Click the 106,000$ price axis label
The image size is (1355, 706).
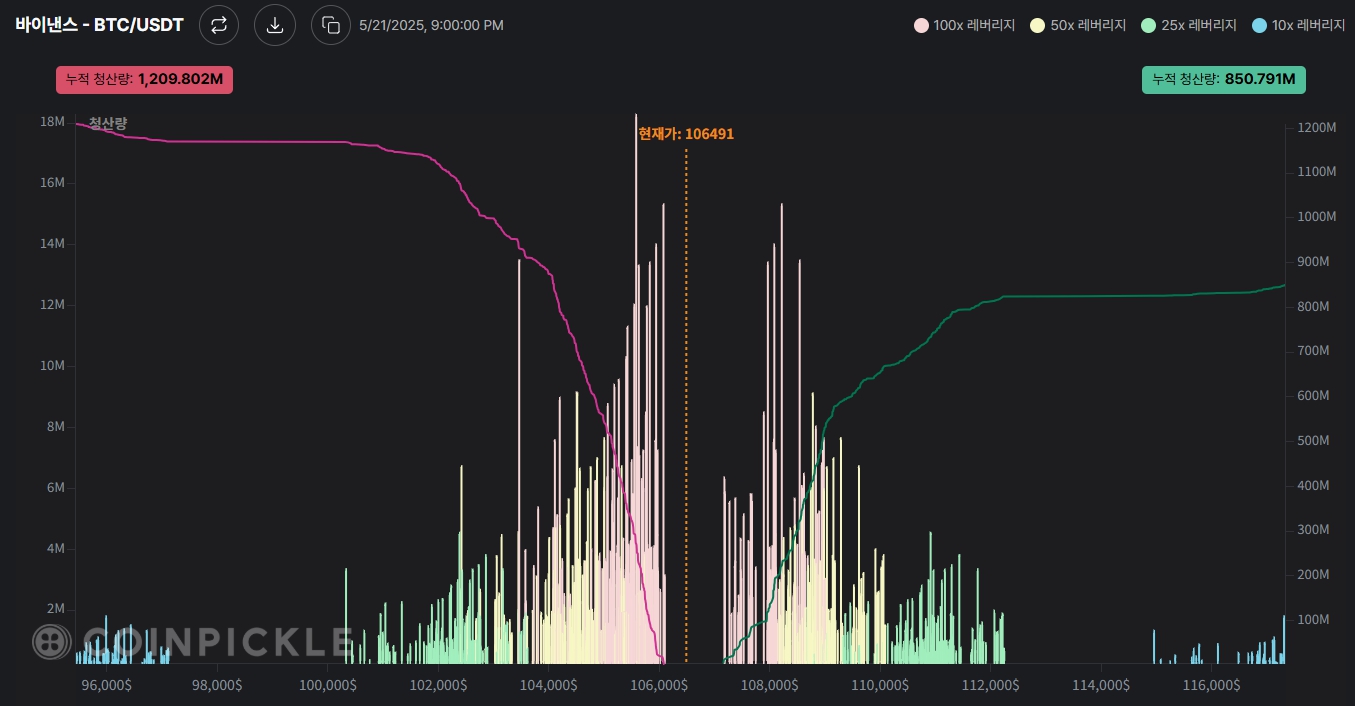coord(659,685)
